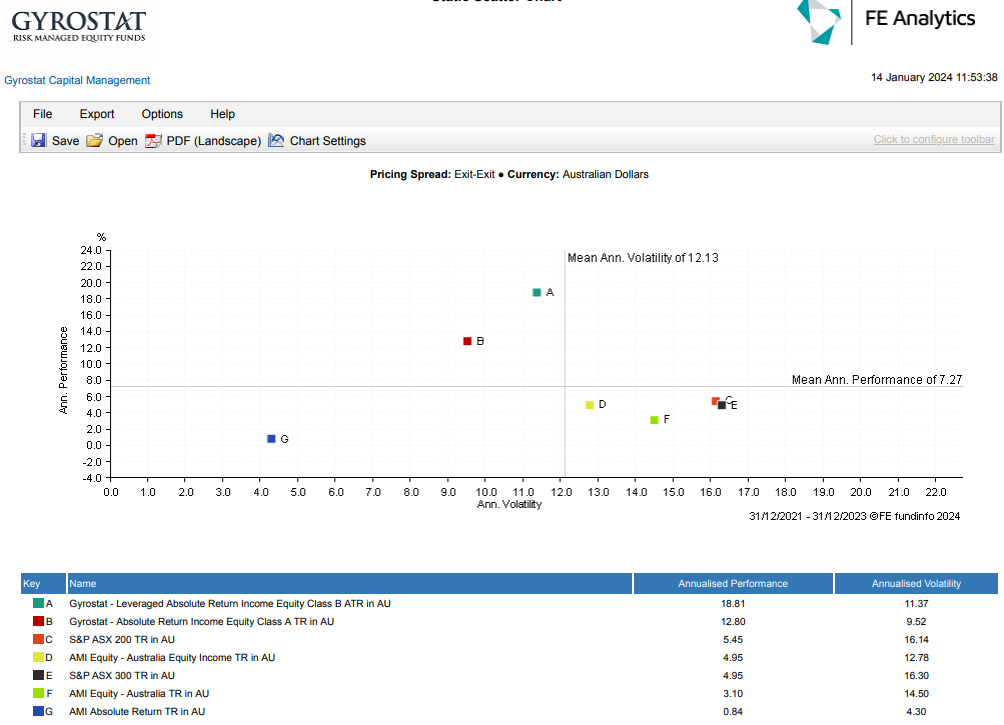
Task: Select dark scatter point E
Action: (x=722, y=405)
